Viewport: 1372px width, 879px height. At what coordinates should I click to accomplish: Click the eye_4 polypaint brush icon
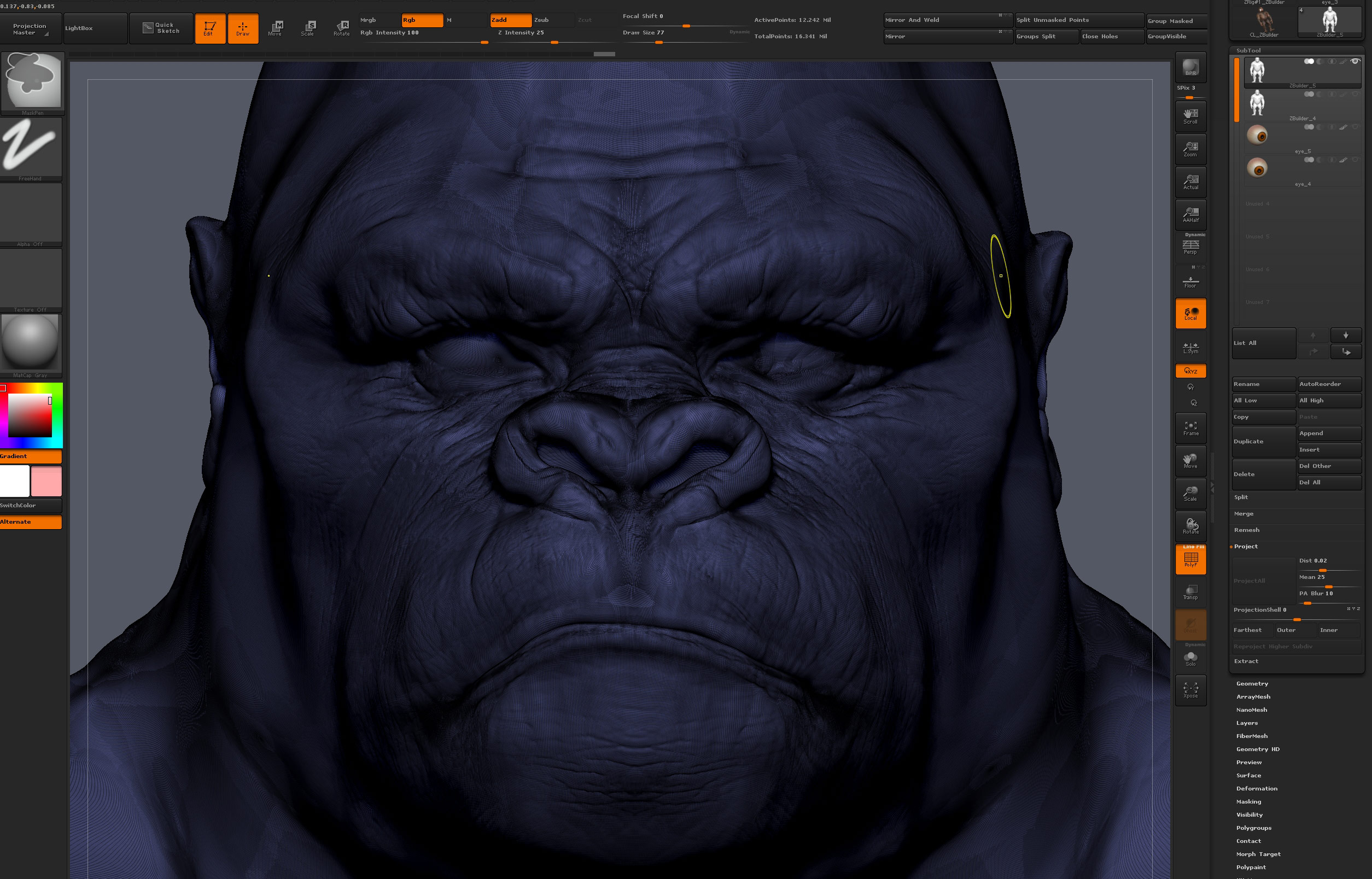(1343, 160)
